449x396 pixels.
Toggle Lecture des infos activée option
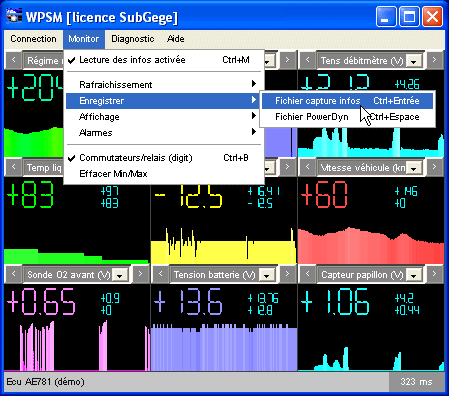pyautogui.click(x=164, y=60)
